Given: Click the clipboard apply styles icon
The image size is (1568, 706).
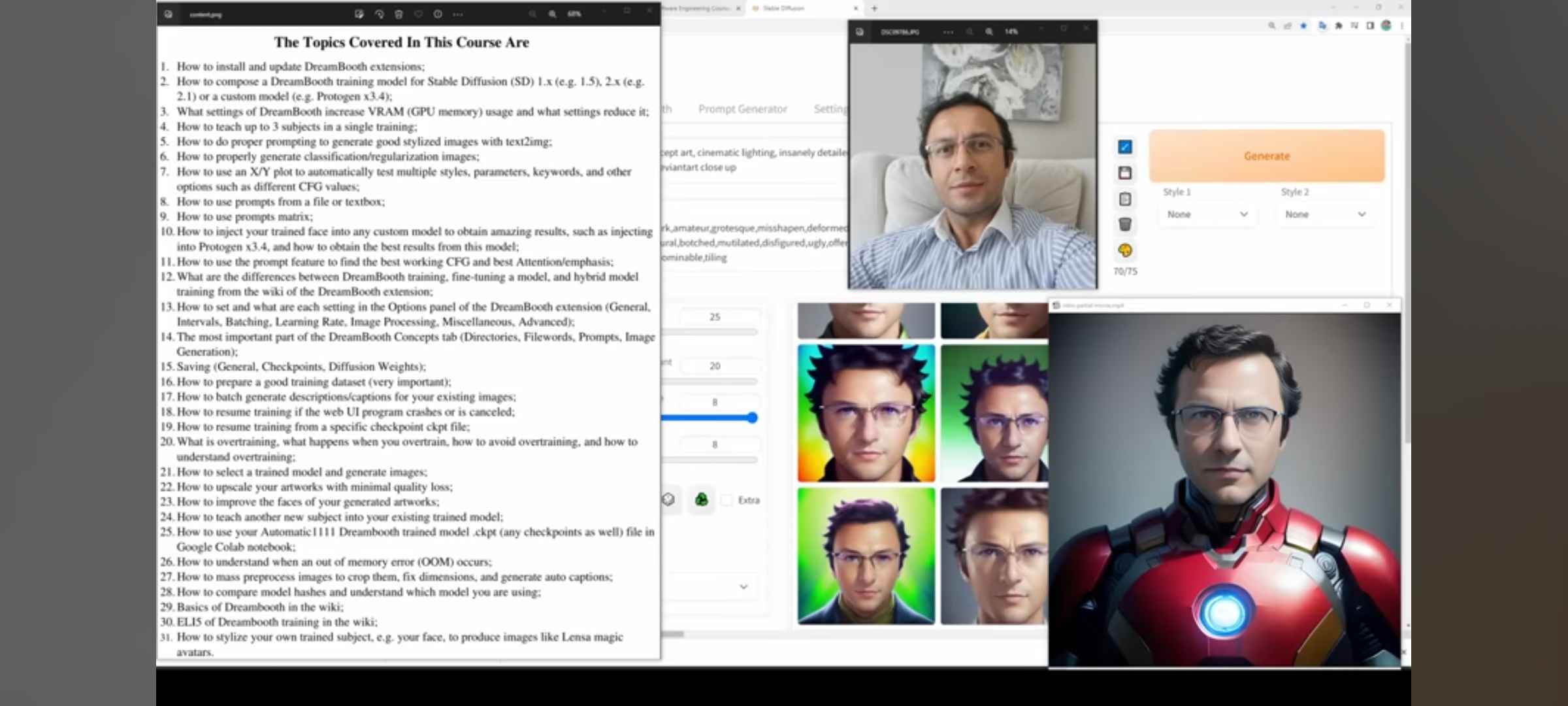Looking at the screenshot, I should coord(1124,199).
